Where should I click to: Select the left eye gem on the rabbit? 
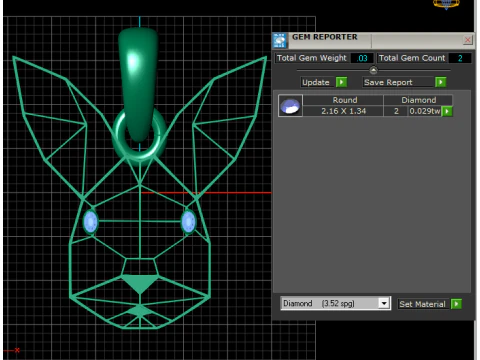coord(90,222)
